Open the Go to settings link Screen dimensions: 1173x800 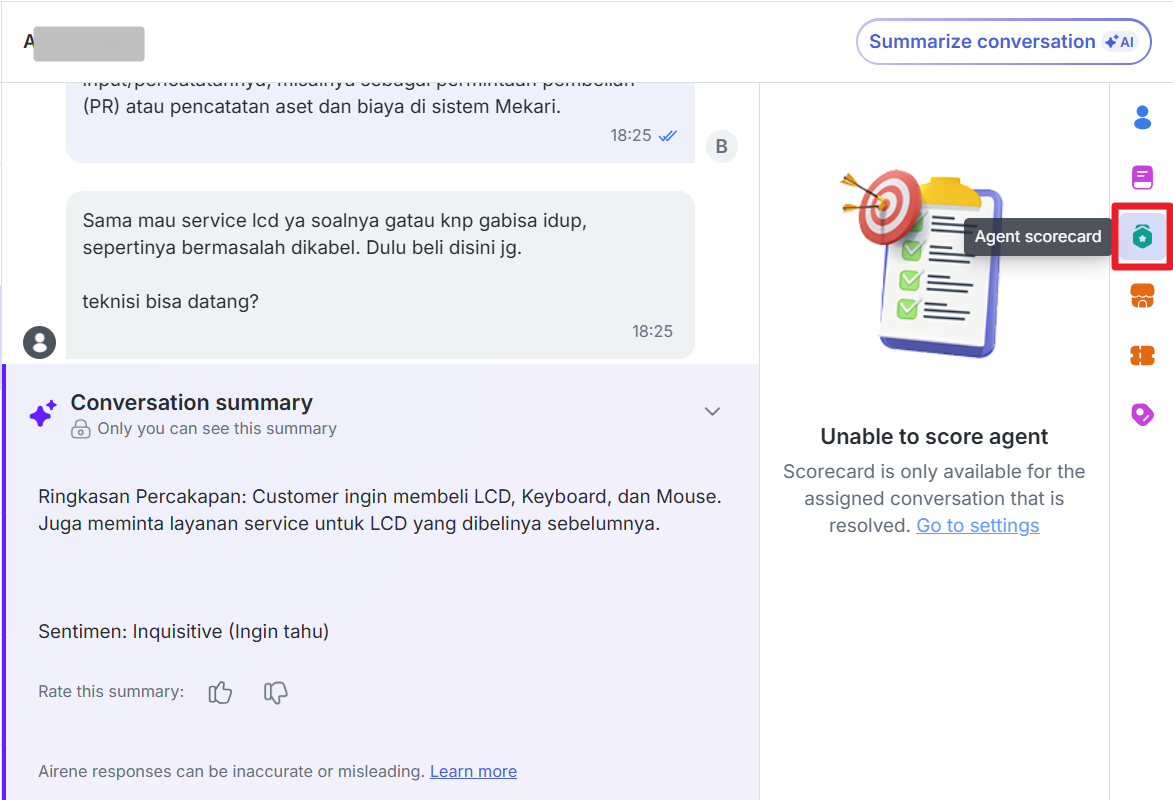(x=978, y=525)
